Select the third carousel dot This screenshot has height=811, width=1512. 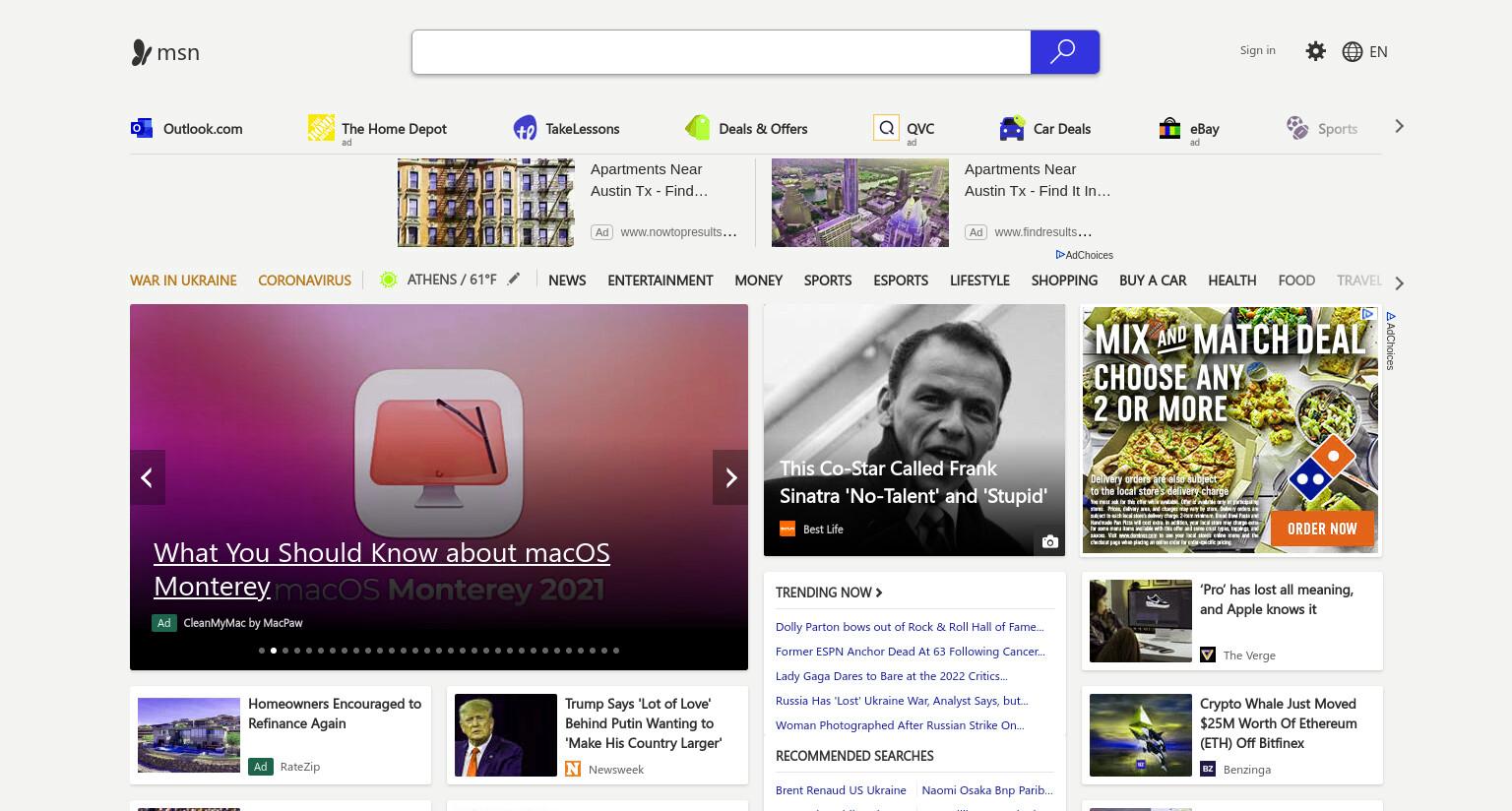pyautogui.click(x=285, y=651)
